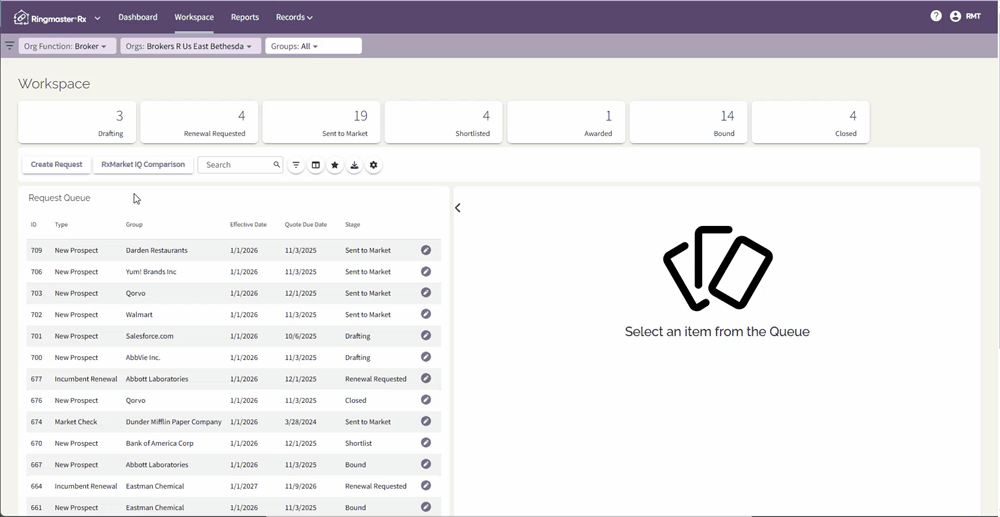Open the help question mark icon

click(x=936, y=16)
